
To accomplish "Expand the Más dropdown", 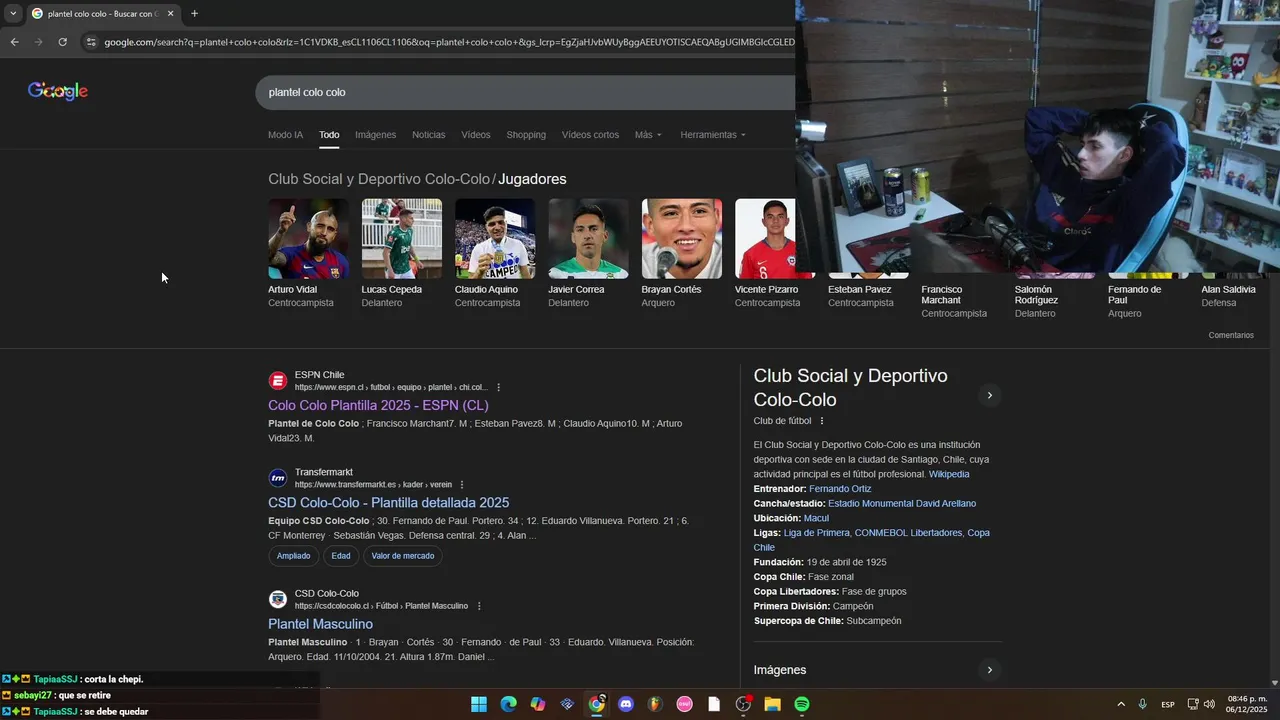I will point(648,135).
